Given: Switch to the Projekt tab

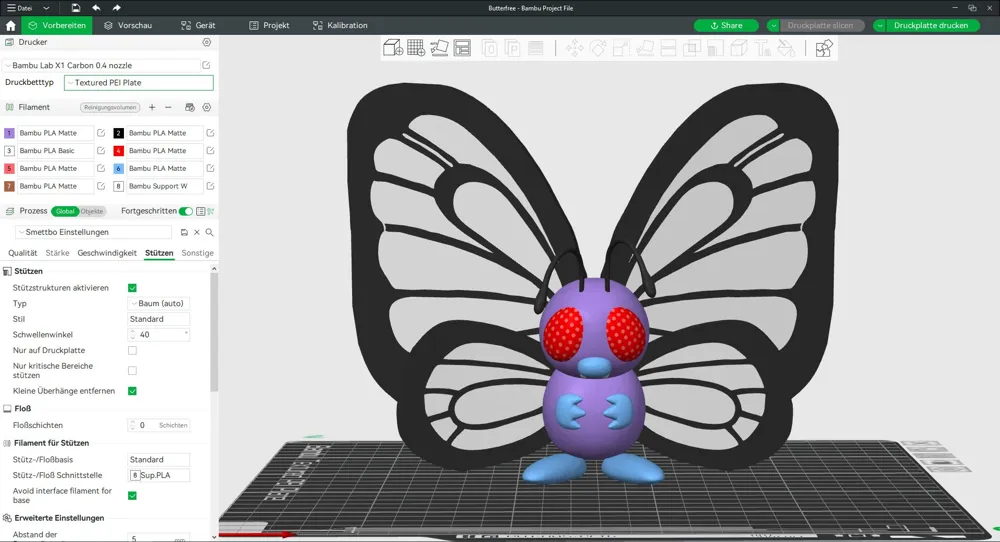Looking at the screenshot, I should tap(269, 26).
